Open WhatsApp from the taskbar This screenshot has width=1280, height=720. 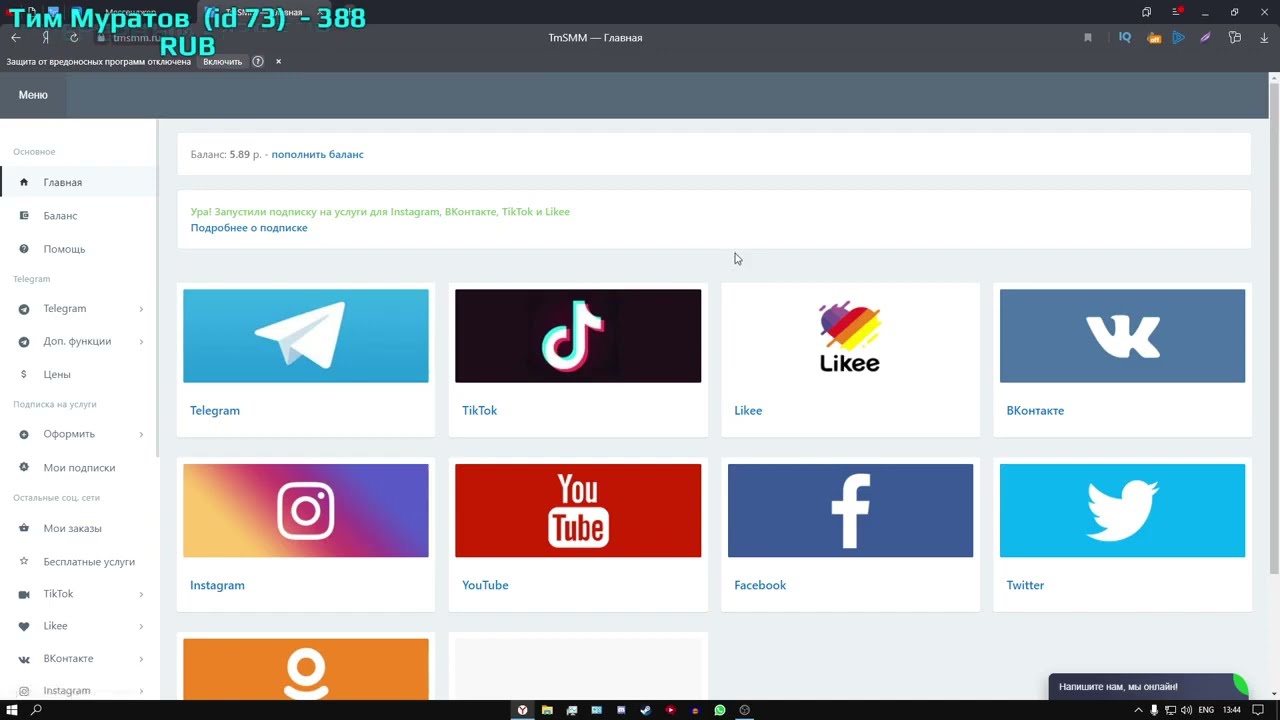[720, 710]
